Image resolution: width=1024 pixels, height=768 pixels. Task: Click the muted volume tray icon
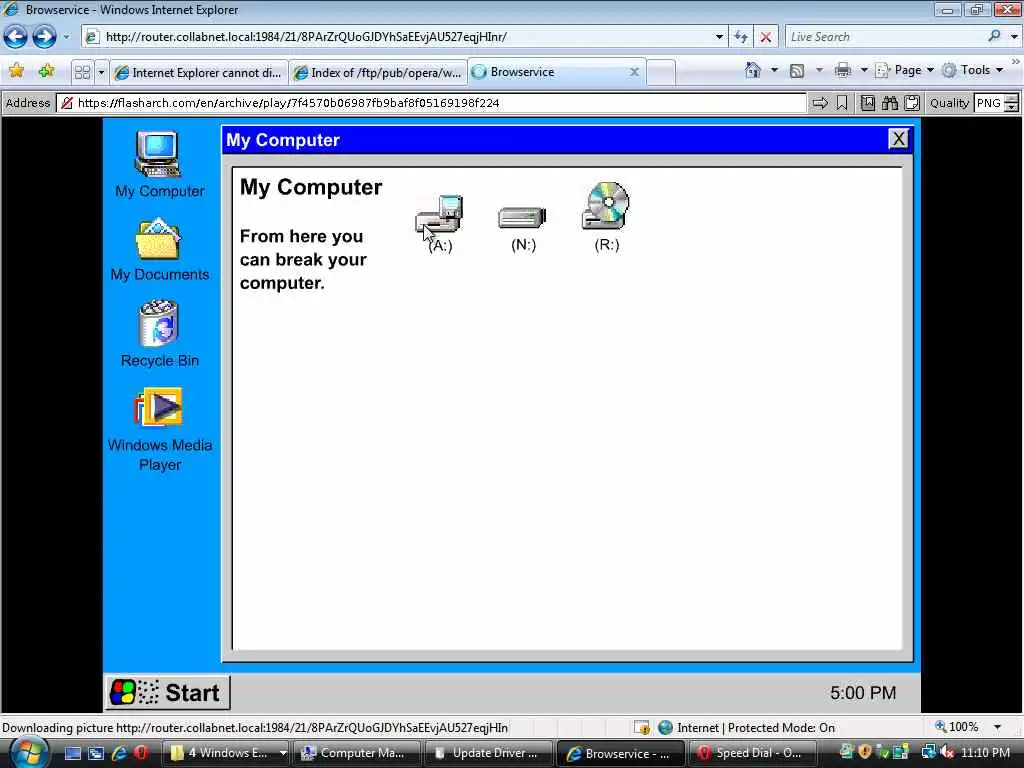point(948,753)
